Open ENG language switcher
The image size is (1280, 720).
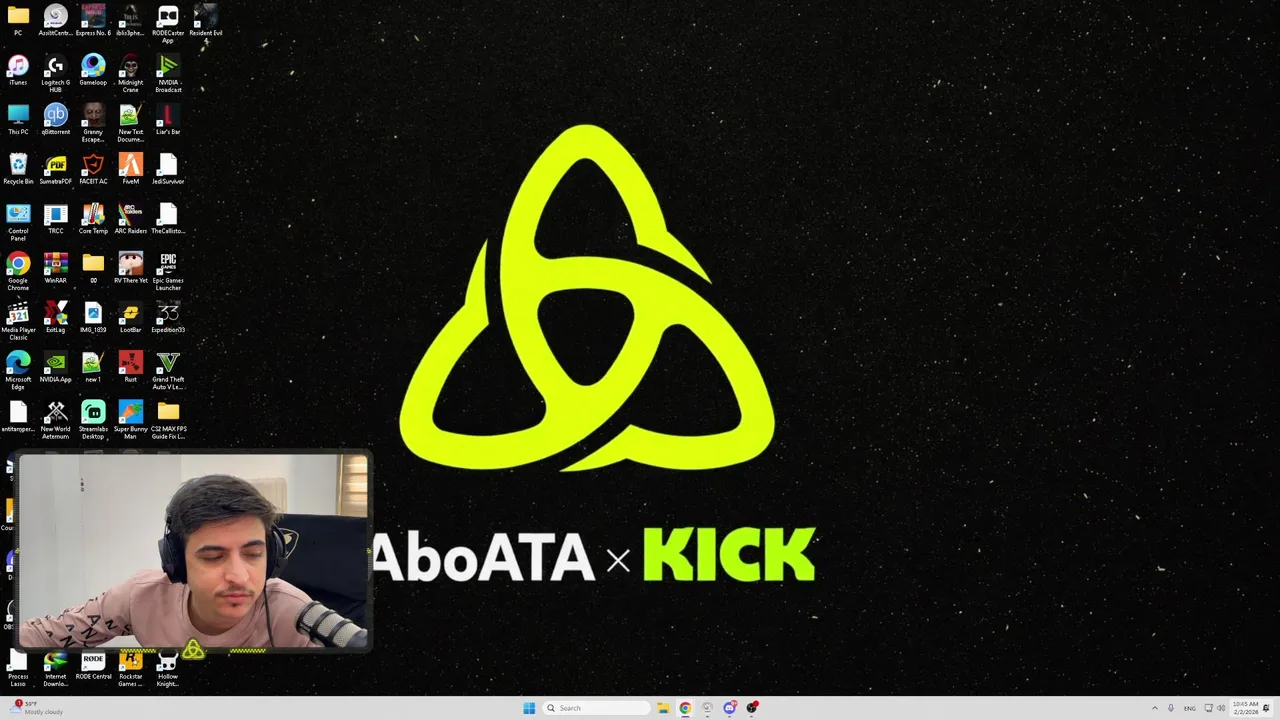[1190, 708]
